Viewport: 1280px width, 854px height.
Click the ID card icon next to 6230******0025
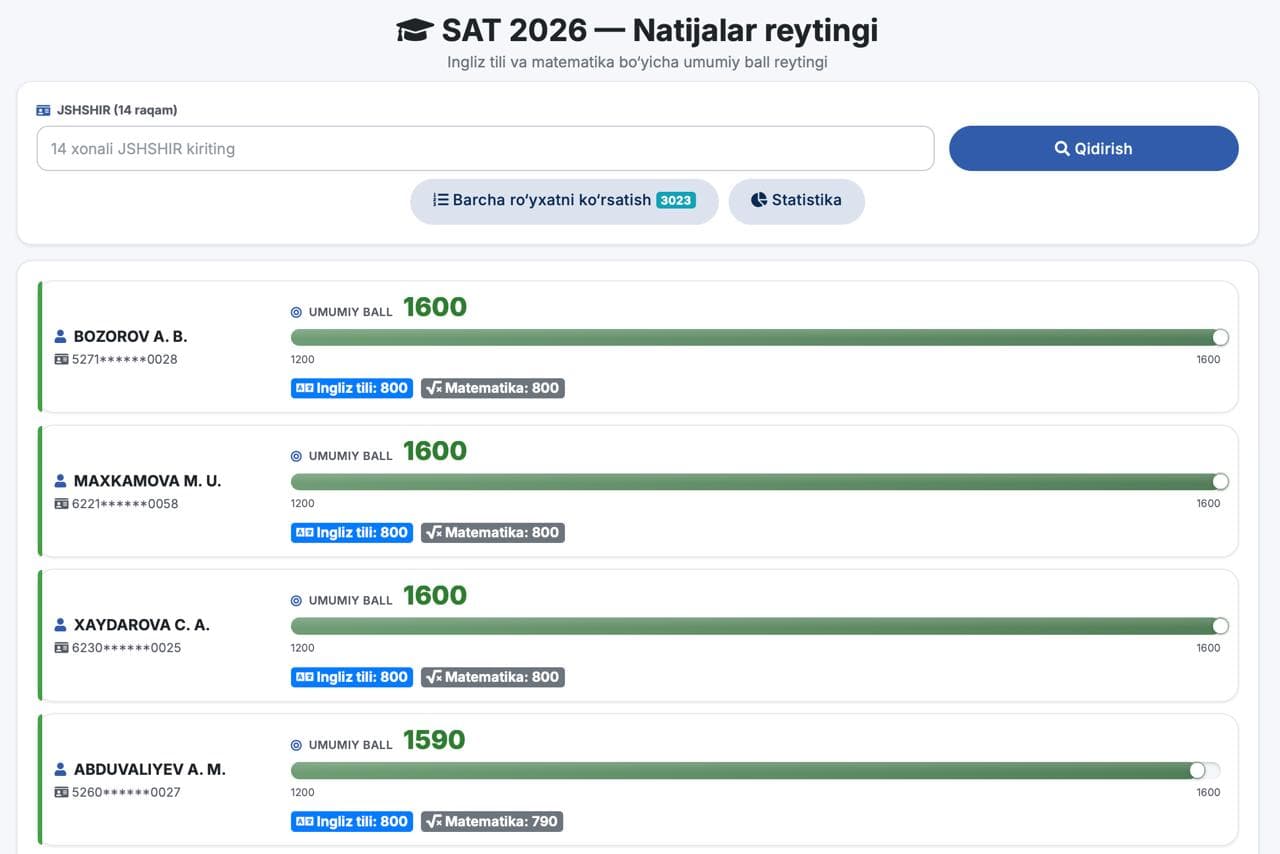point(61,648)
